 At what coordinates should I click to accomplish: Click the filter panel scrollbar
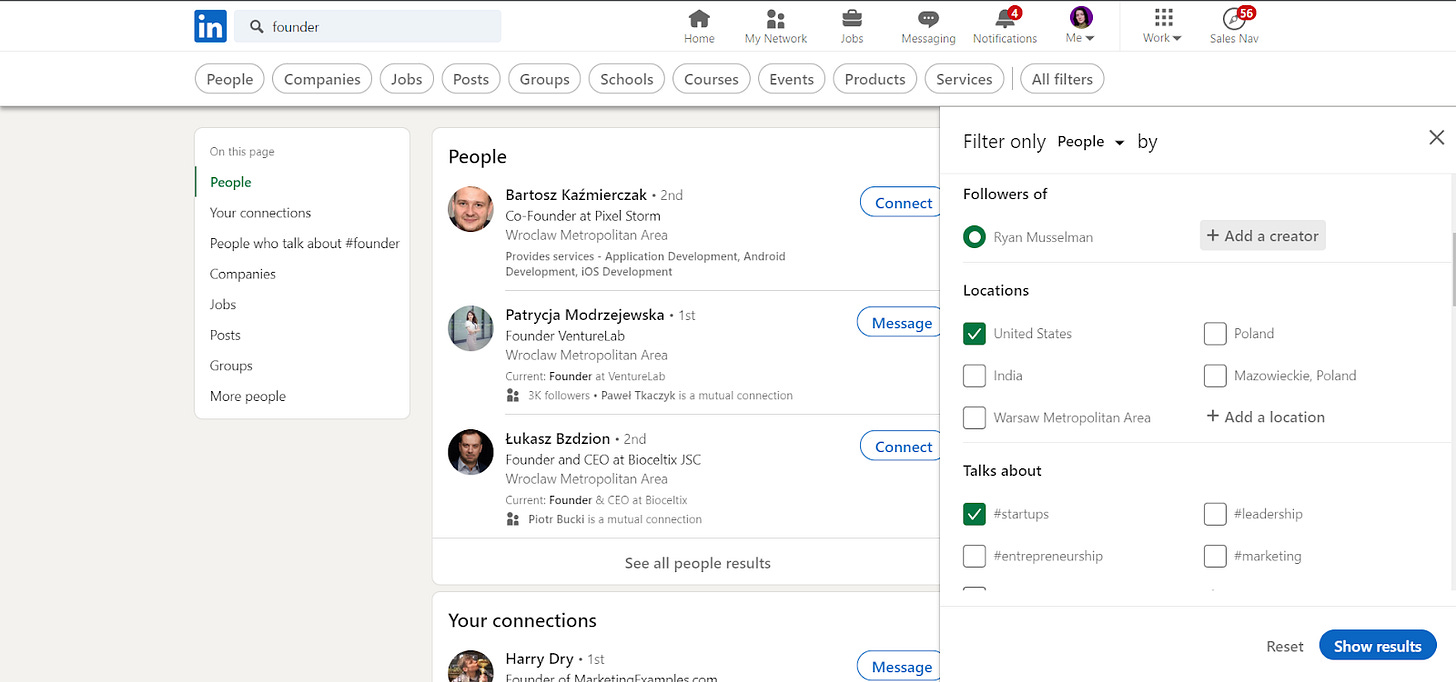point(1452,268)
